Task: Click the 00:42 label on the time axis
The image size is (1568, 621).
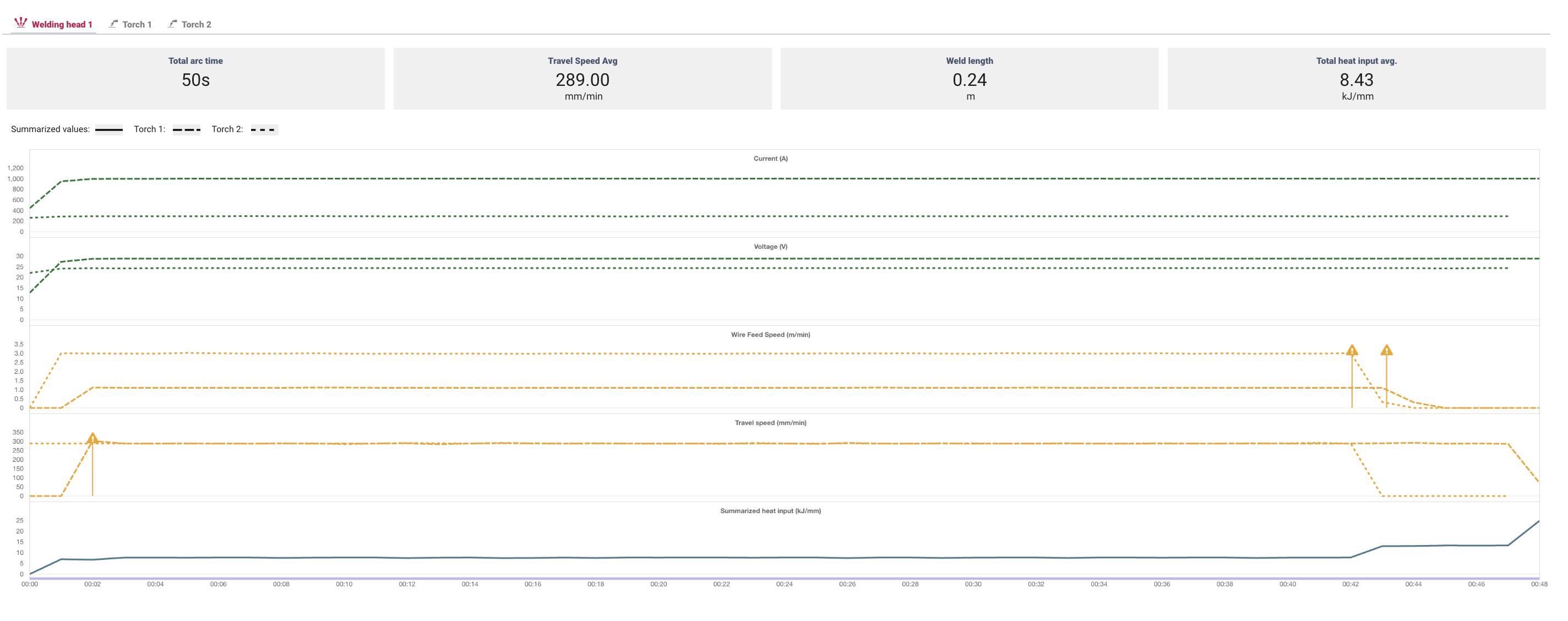Action: pyautogui.click(x=1351, y=585)
